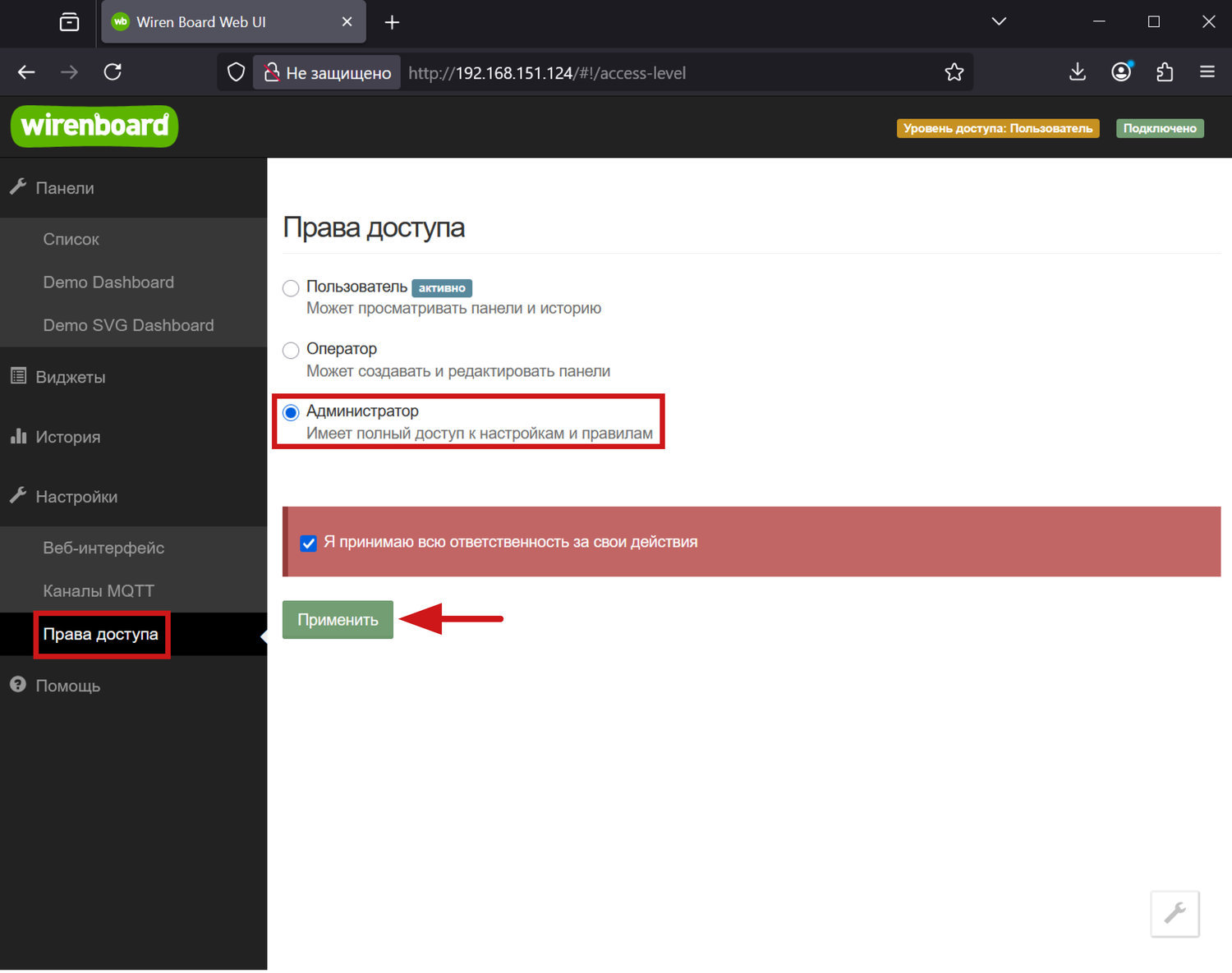Viewport: 1232px width, 973px height.
Task: Click the wrench icon in bottom-right corner
Action: point(1175,913)
